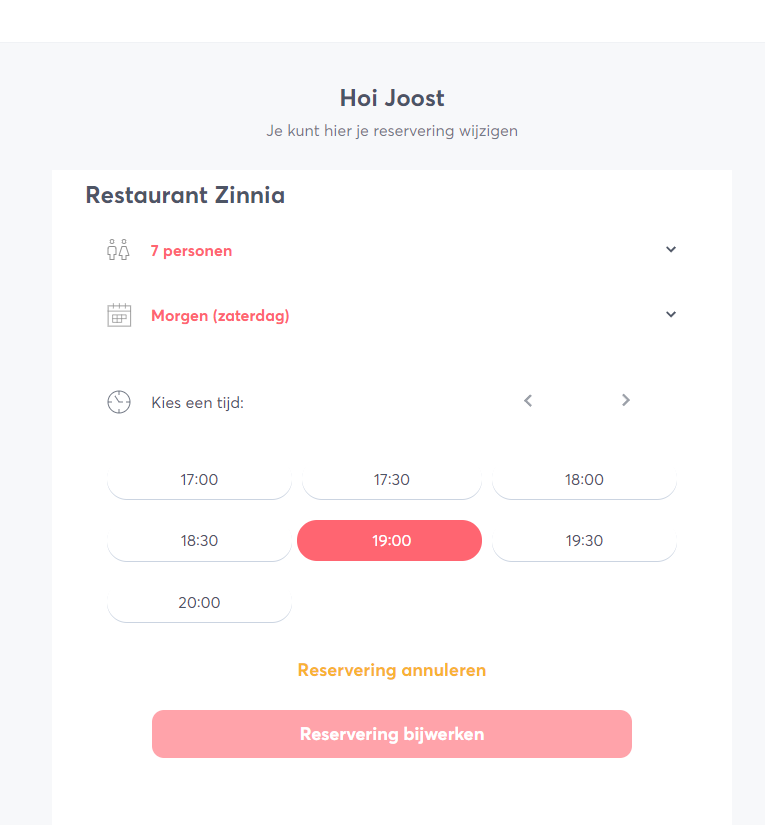Select the 17:00 time slot

coord(199,480)
